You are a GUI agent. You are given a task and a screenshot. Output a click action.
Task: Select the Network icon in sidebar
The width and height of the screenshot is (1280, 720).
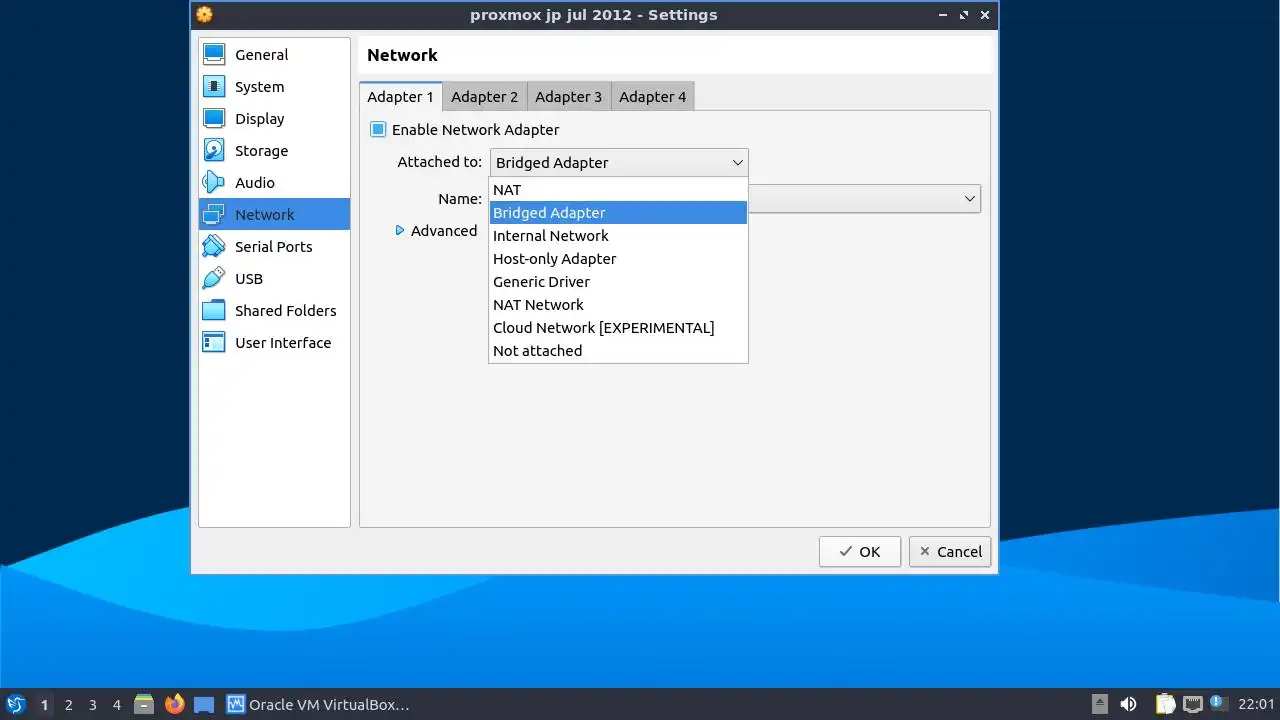pyautogui.click(x=214, y=214)
